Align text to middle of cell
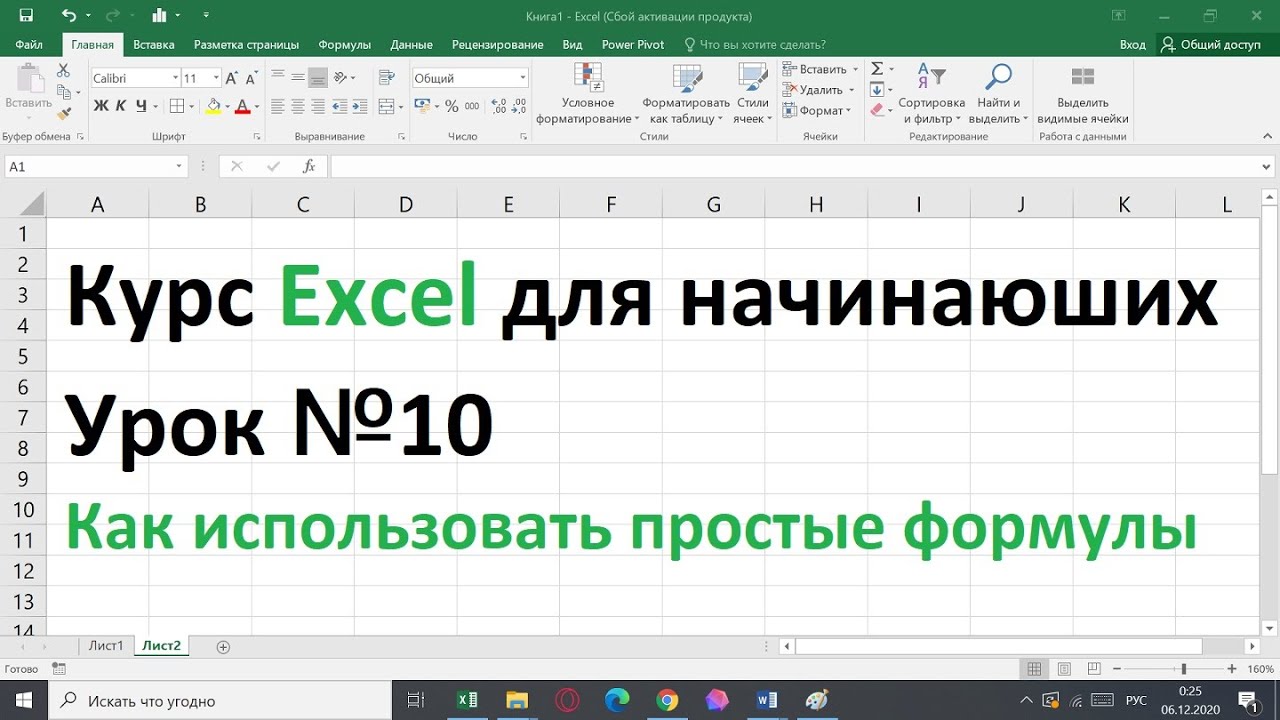Image resolution: width=1280 pixels, height=720 pixels. 298,77
